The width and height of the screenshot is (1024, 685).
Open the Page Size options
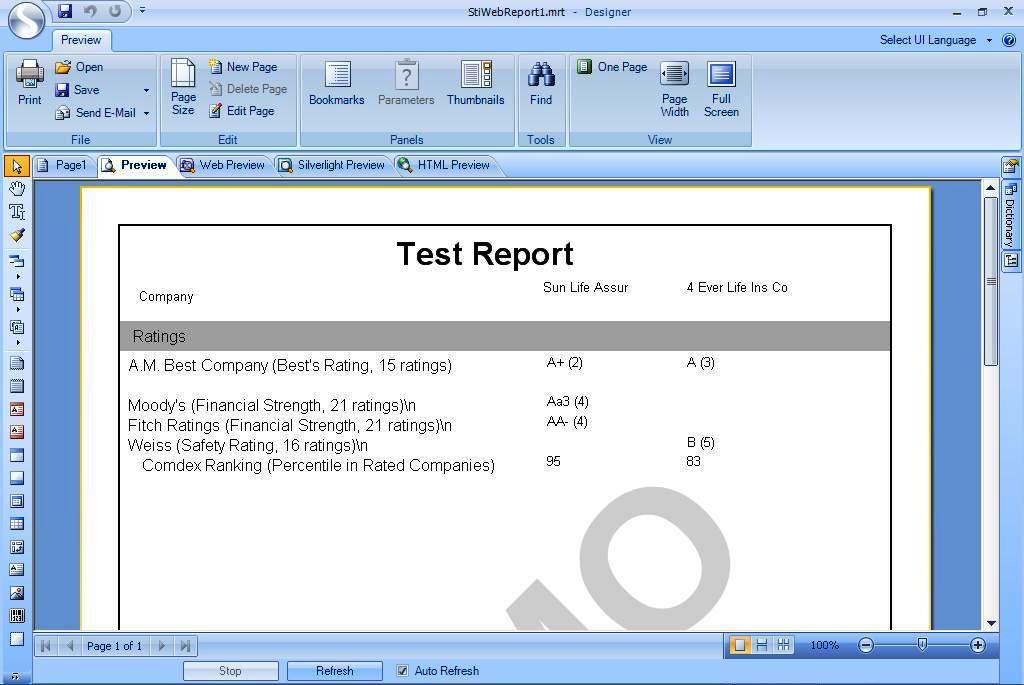point(183,87)
